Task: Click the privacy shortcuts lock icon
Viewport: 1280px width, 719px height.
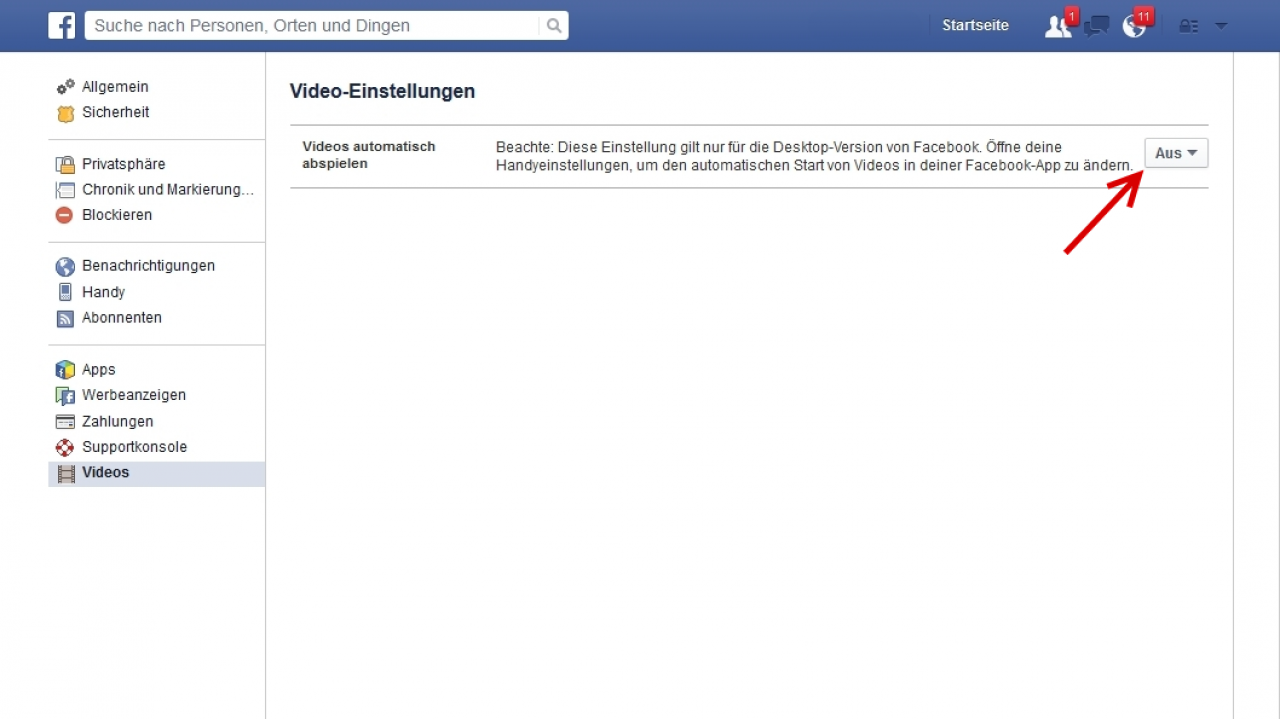Action: 1188,26
